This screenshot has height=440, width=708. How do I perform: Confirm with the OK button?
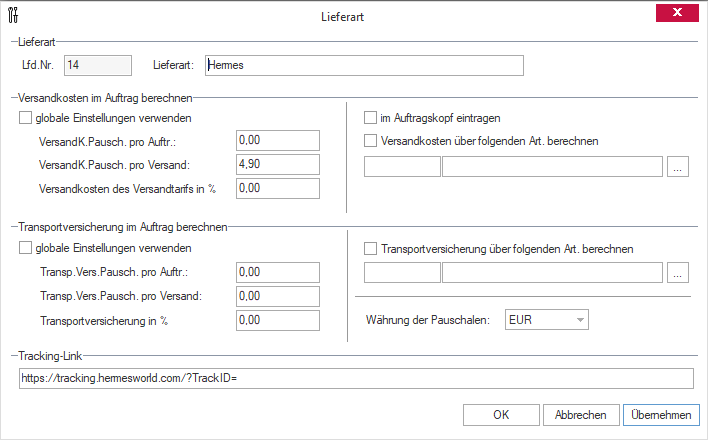click(501, 415)
